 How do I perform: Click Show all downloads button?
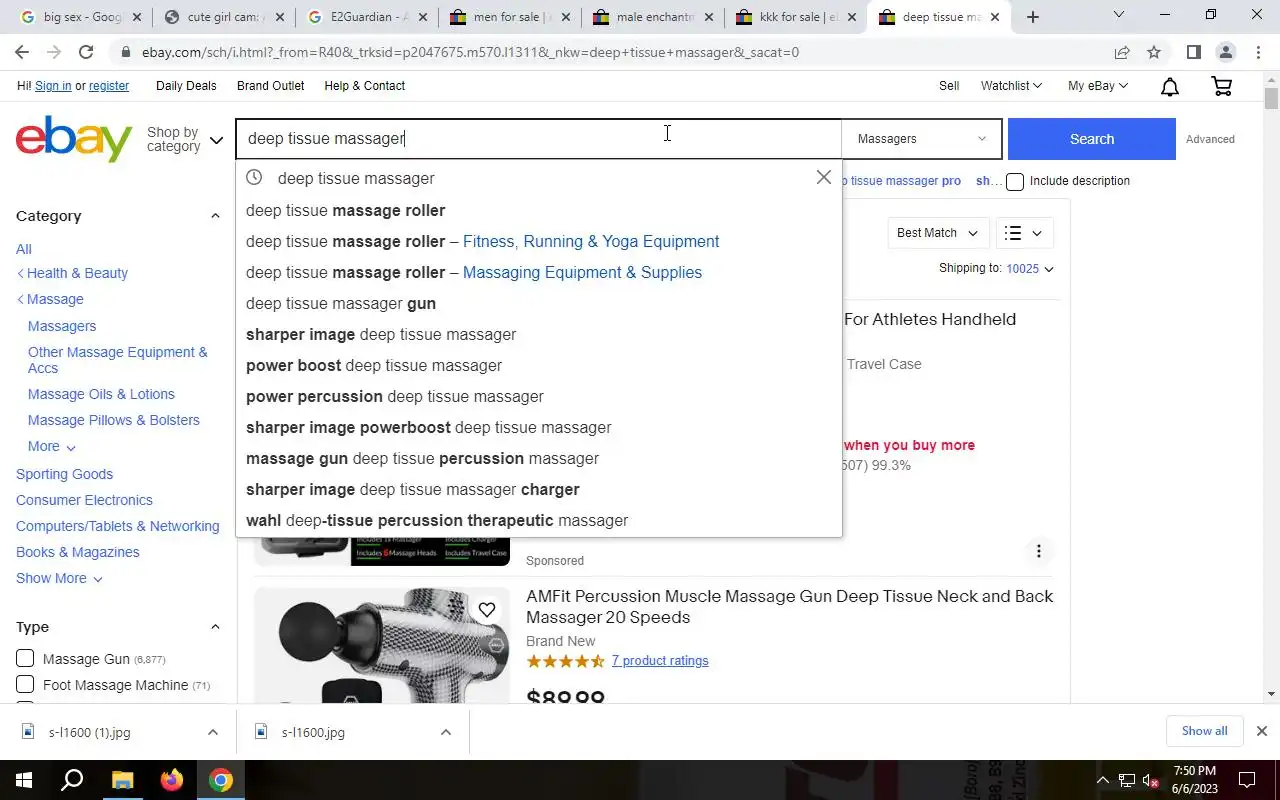click(x=1204, y=731)
